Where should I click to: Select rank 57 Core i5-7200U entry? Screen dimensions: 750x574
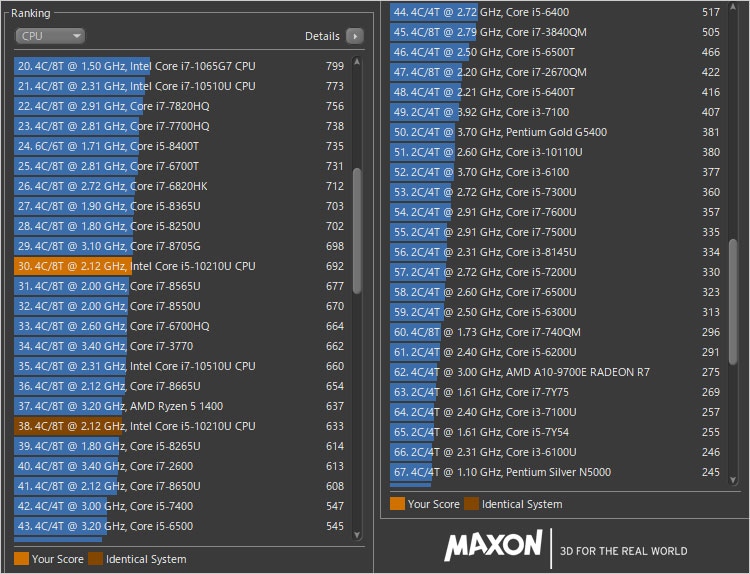pos(556,273)
